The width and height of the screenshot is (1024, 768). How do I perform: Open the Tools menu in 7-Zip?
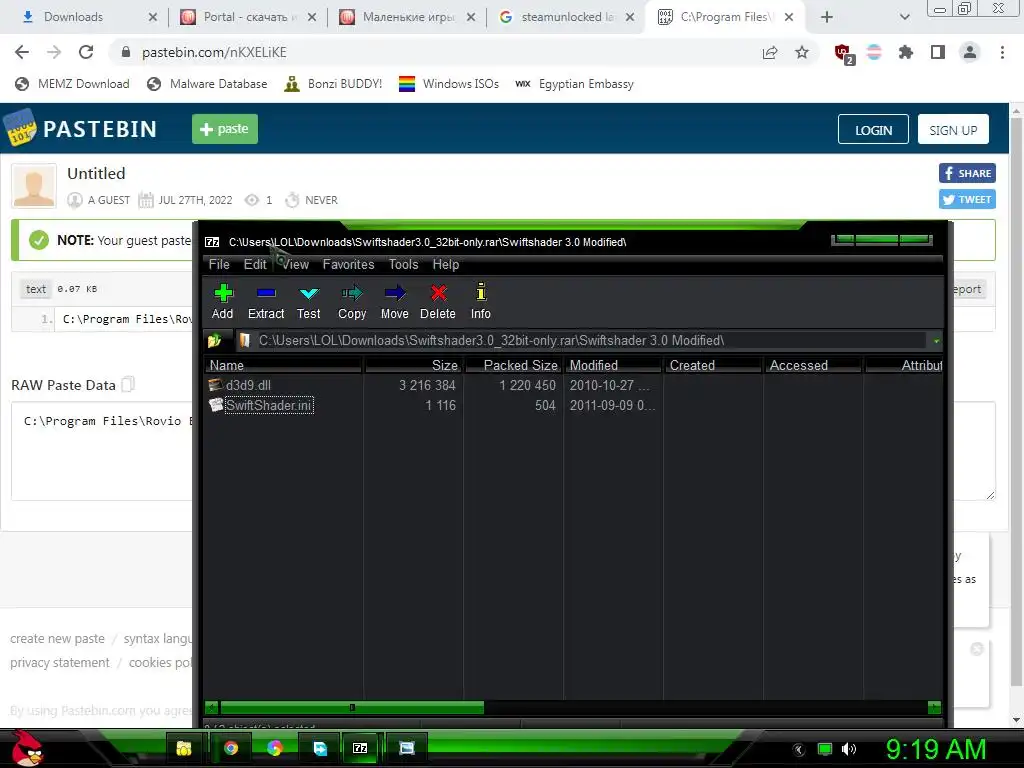(x=403, y=264)
